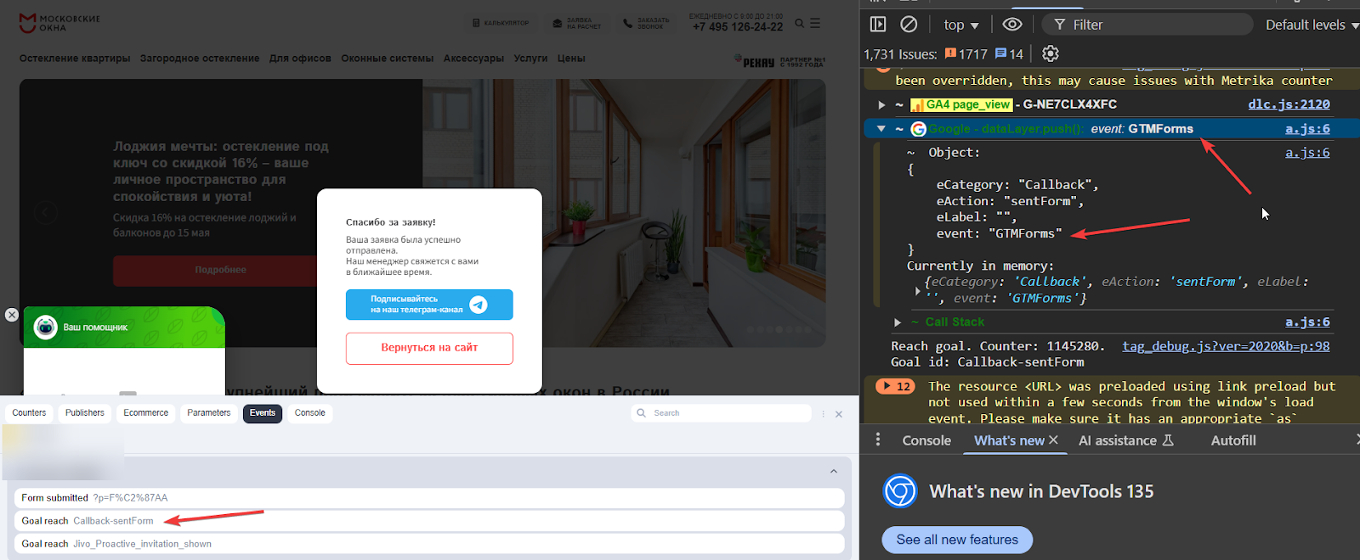Click the console Filter input field

(x=1144, y=25)
